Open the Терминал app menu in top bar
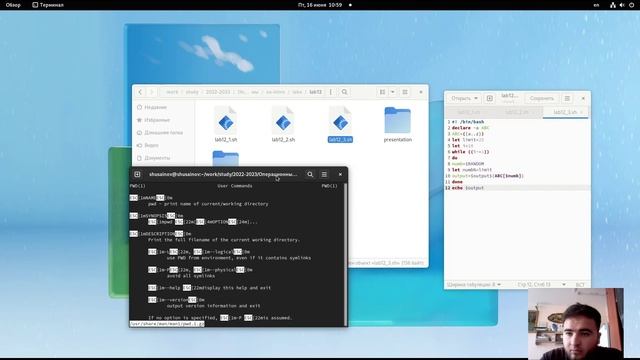 click(48, 5)
